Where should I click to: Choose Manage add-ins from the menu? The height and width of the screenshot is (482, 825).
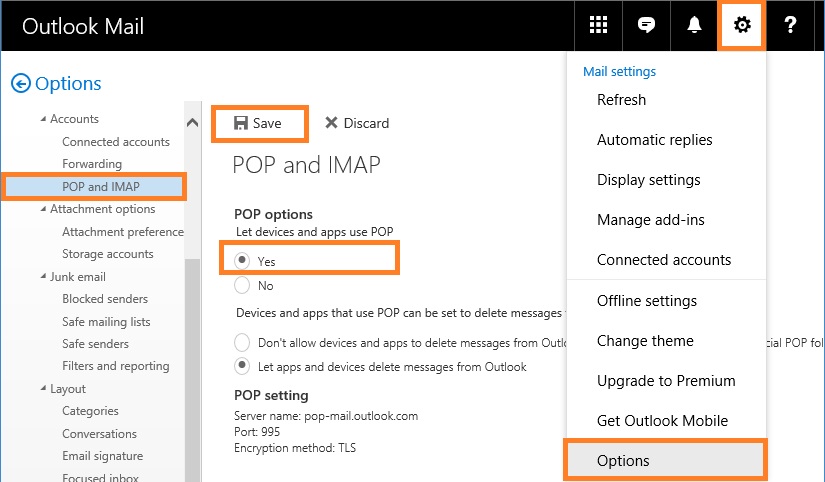[x=651, y=220]
